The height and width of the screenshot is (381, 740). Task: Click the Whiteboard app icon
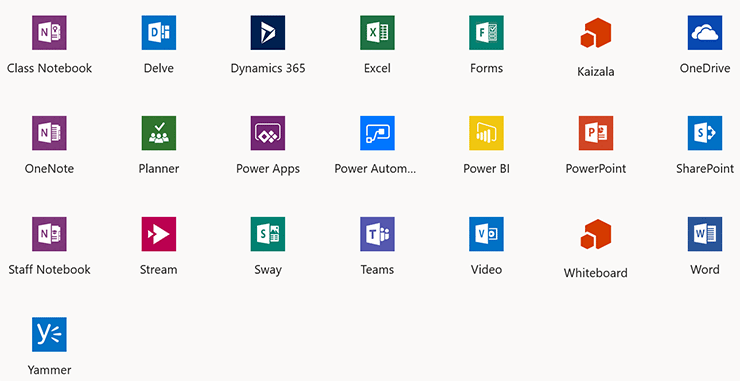(x=596, y=234)
